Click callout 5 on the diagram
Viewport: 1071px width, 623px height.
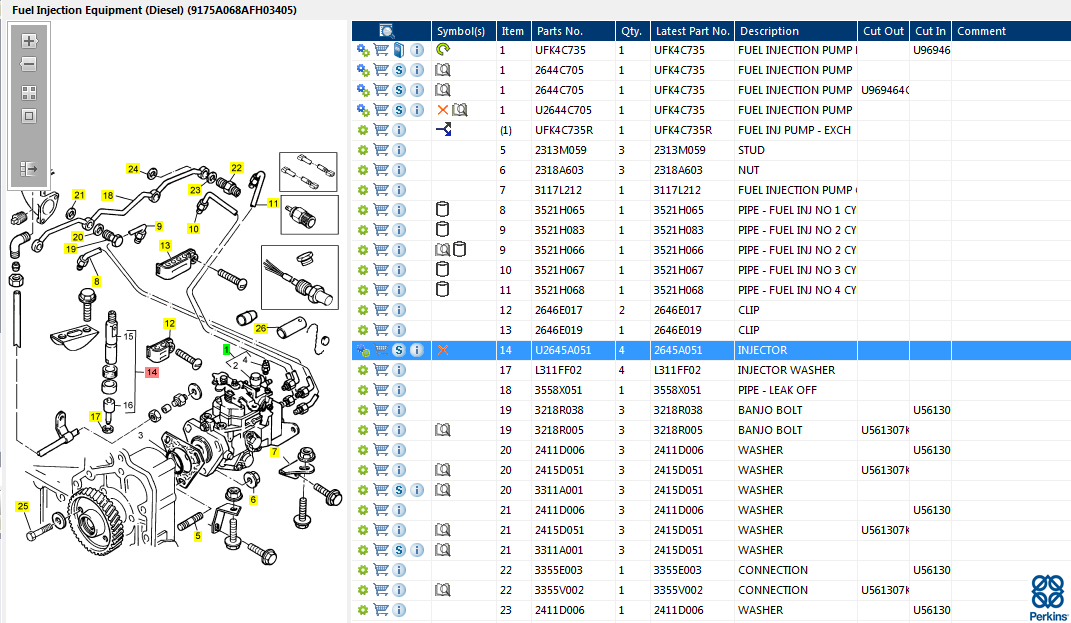coord(198,536)
